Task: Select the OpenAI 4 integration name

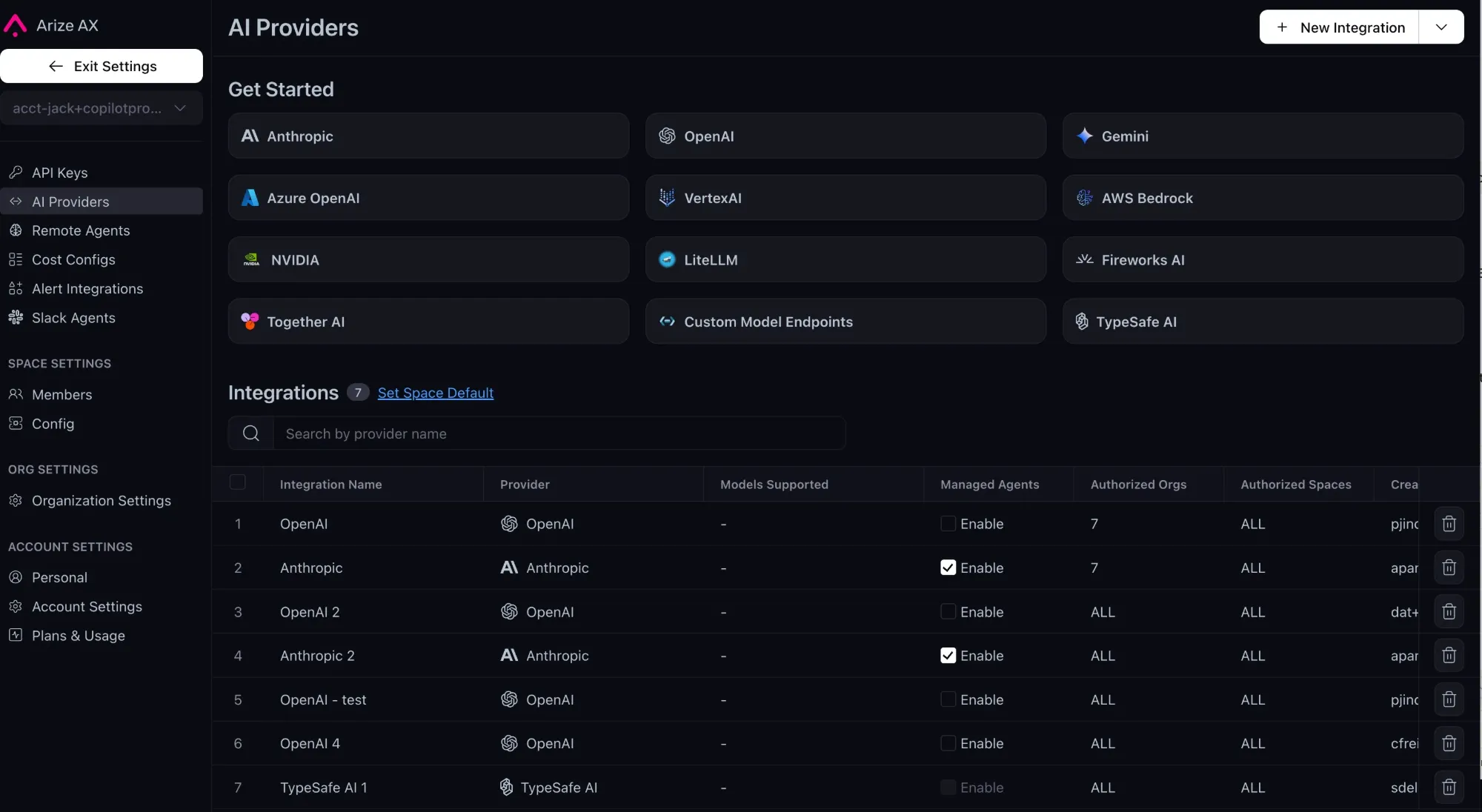Action: pyautogui.click(x=310, y=743)
